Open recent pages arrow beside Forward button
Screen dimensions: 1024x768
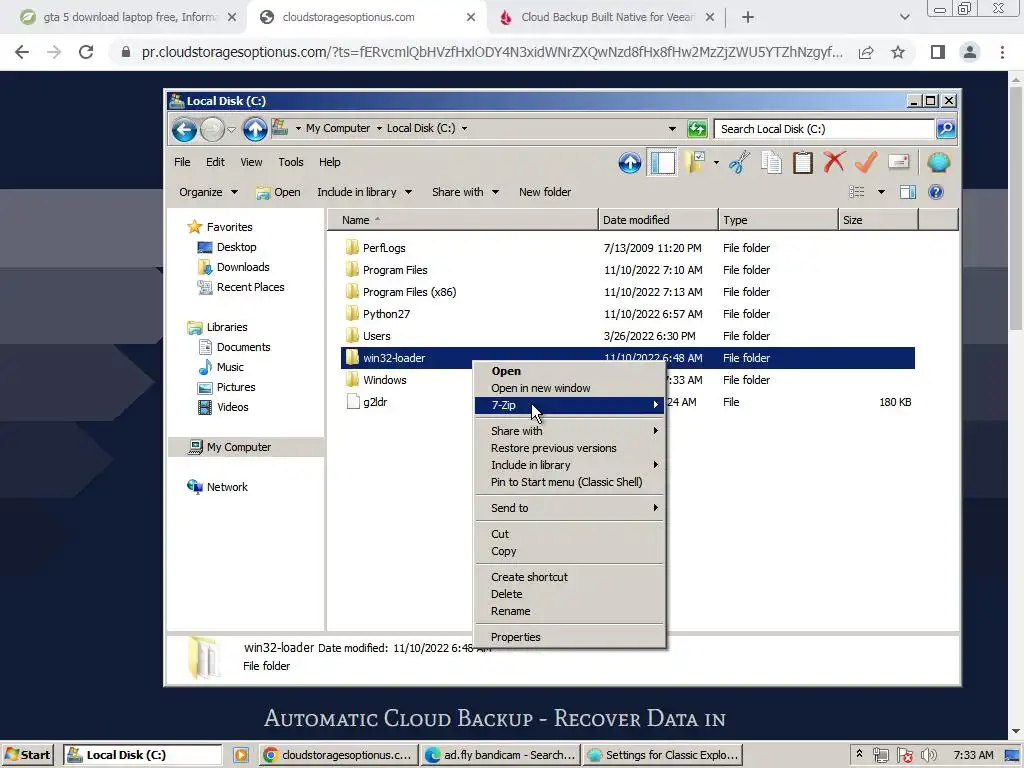coord(231,129)
